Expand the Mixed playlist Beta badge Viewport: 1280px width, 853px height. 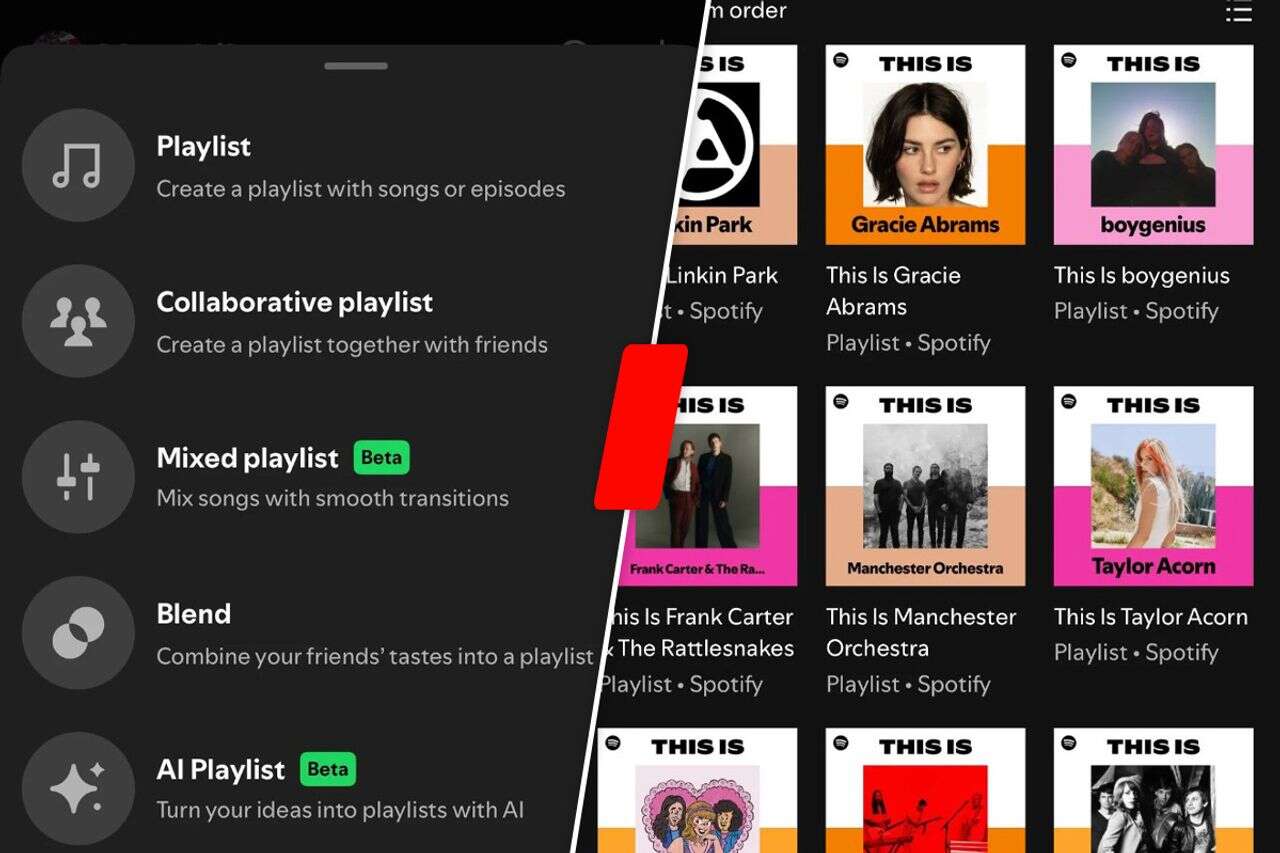click(380, 457)
